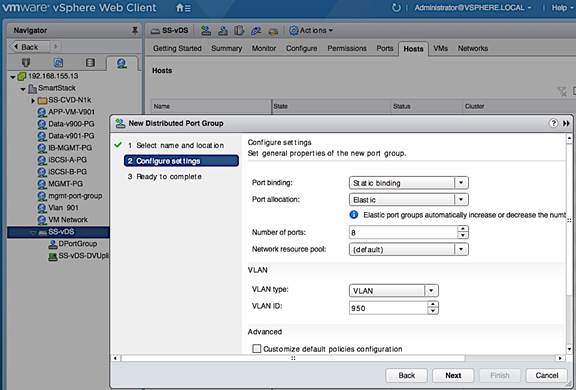Open VMs and Templates navigator view
This screenshot has width=576, height=390.
click(58, 62)
